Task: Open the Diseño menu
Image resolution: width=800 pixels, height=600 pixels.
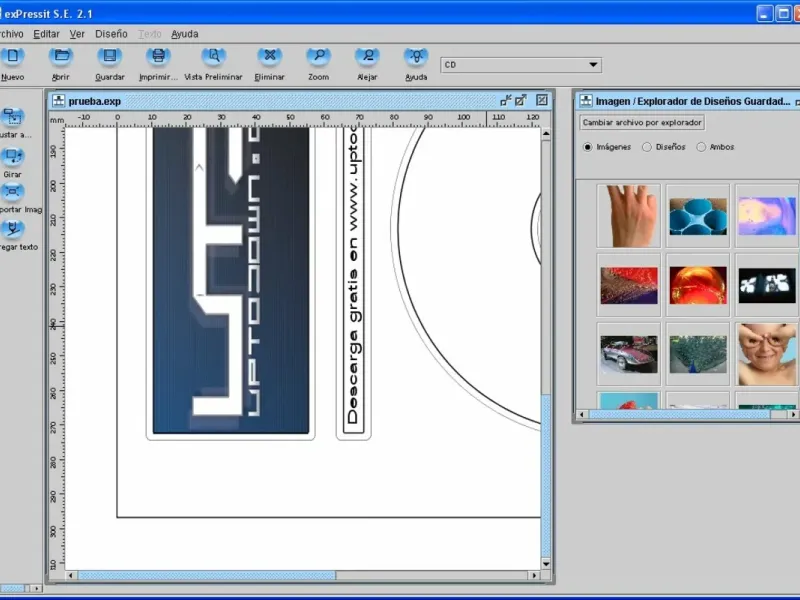Action: click(111, 34)
